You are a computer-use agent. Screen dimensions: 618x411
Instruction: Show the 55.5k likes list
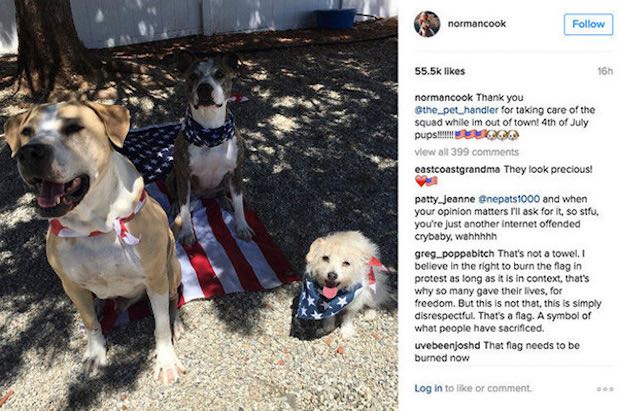[x=439, y=71]
